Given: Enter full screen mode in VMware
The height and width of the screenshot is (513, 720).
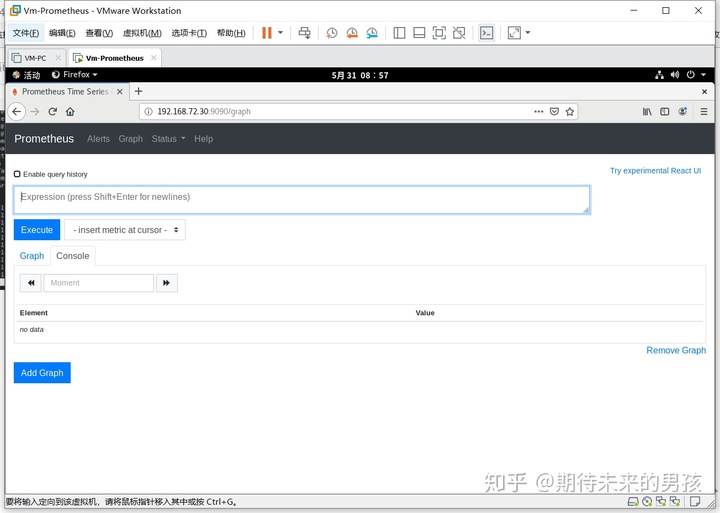Looking at the screenshot, I should pos(439,33).
